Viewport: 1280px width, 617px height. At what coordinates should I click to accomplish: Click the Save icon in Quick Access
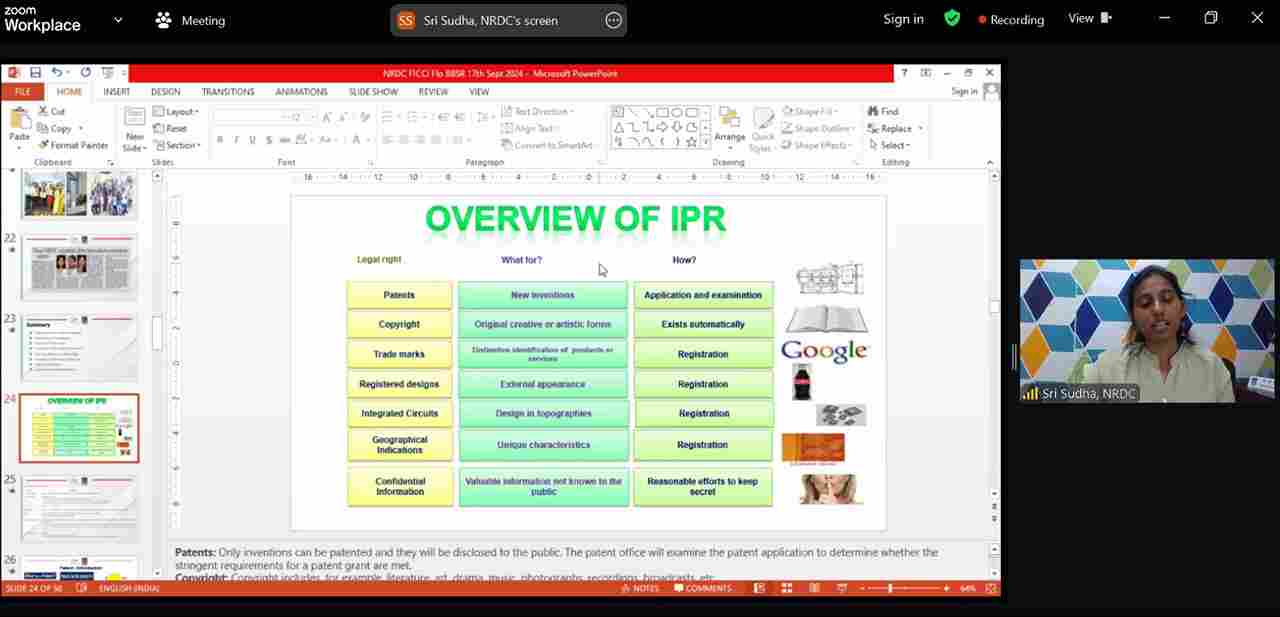click(x=35, y=73)
